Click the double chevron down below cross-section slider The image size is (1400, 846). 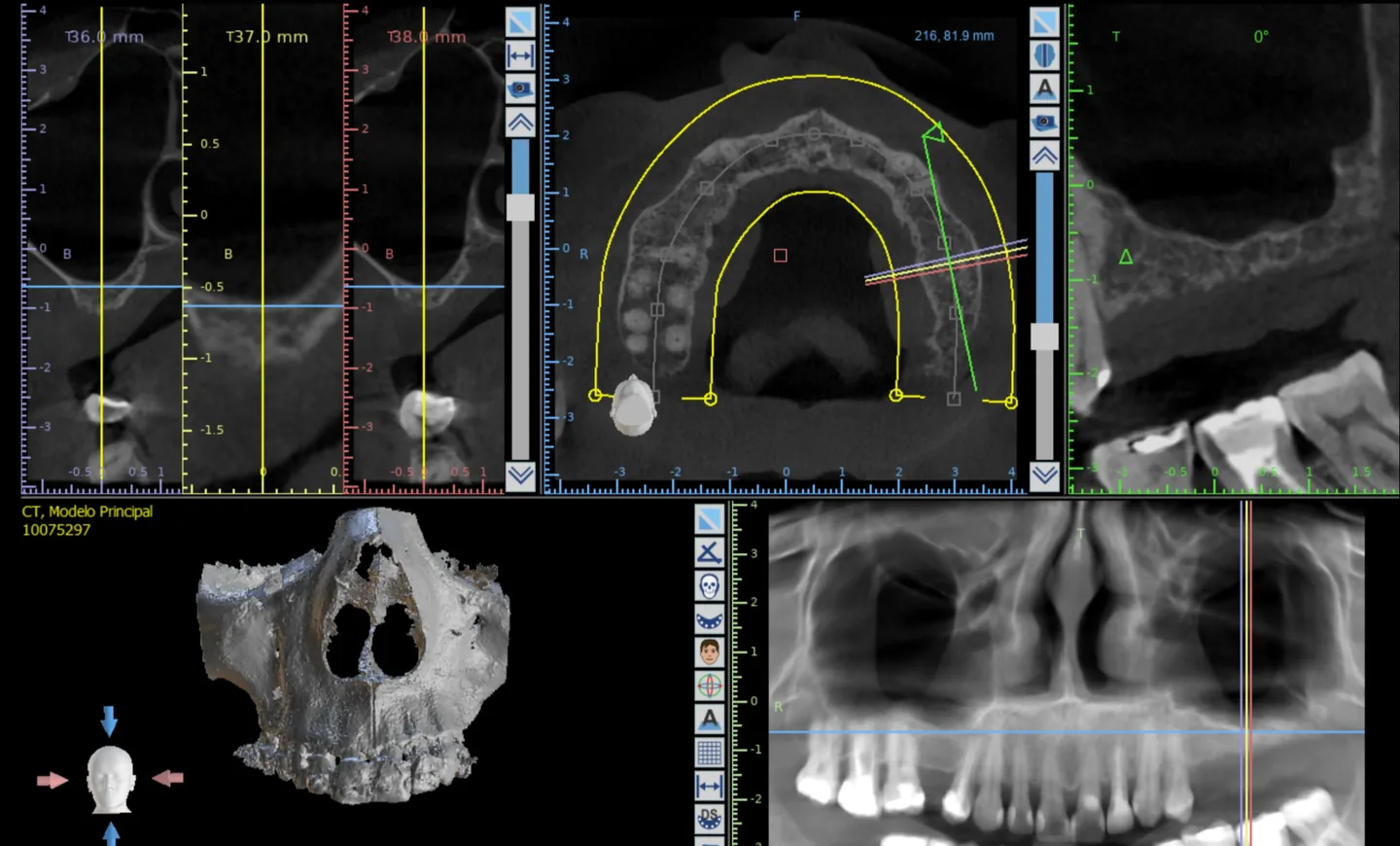point(520,476)
